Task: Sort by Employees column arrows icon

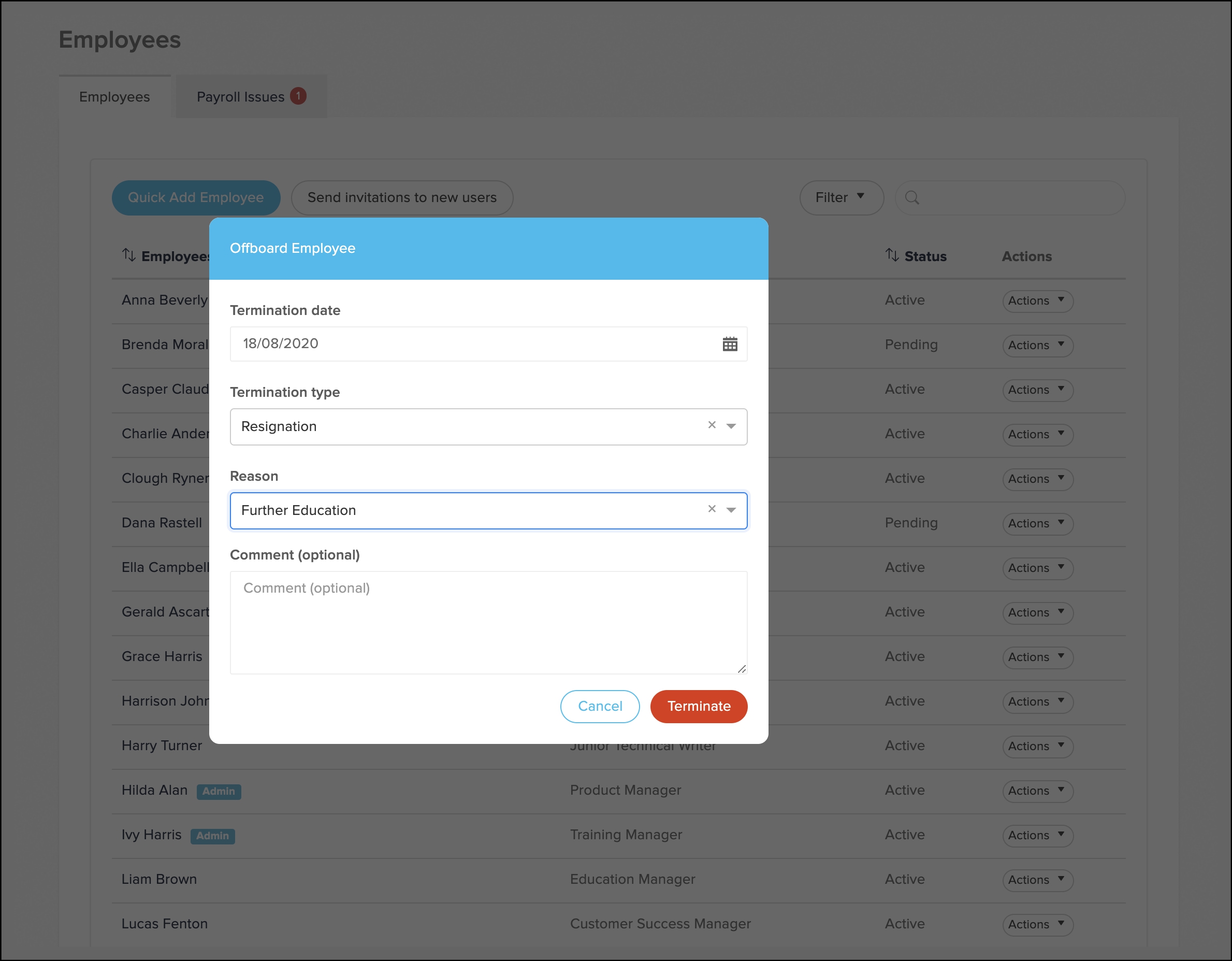Action: point(128,255)
